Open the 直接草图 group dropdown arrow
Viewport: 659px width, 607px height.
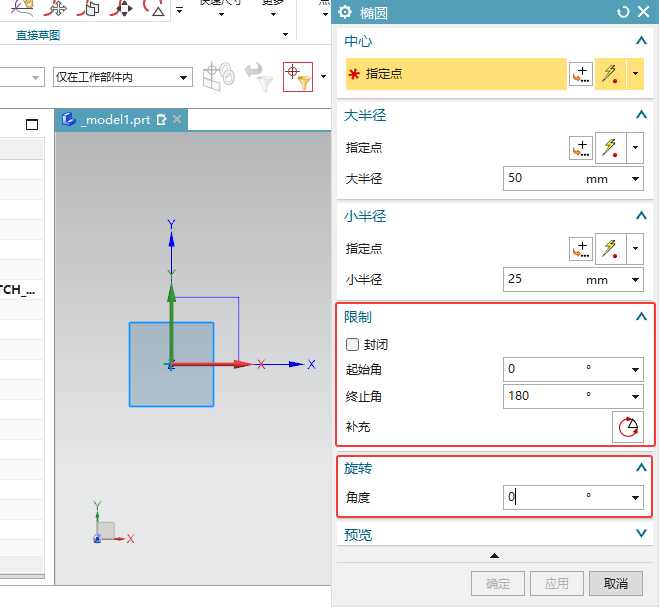[285, 35]
